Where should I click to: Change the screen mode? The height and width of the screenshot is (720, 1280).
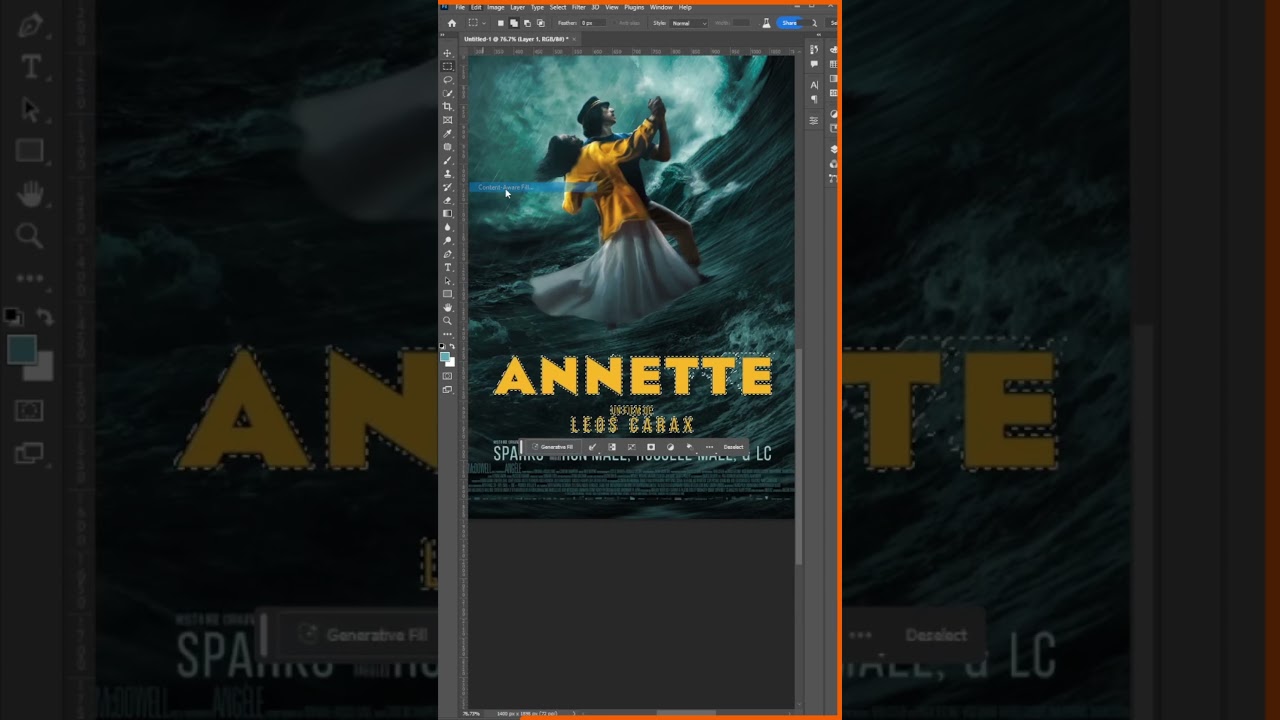[447, 389]
